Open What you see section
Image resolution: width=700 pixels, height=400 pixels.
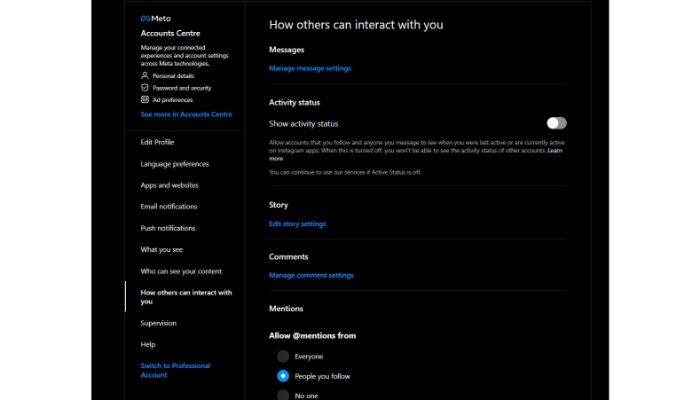point(162,250)
